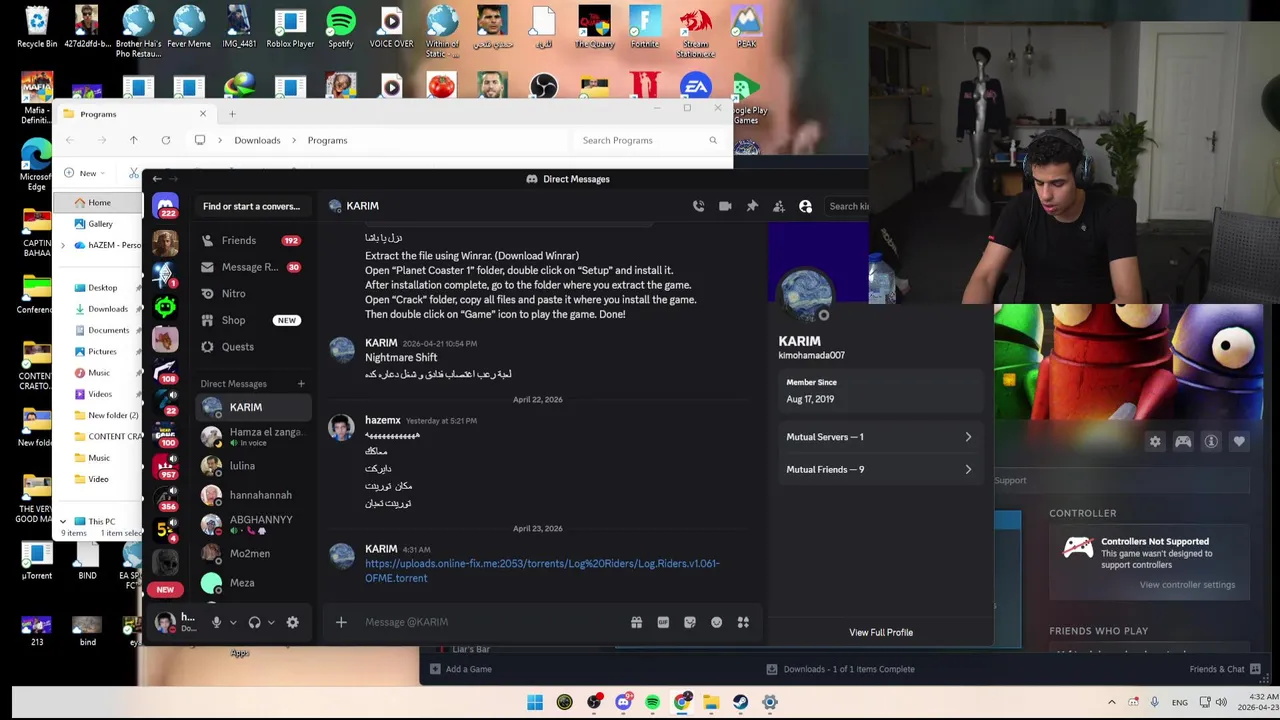Screen dimensions: 1280x720
Task: Expand Mutual Friends — 9
Action: pos(879,469)
